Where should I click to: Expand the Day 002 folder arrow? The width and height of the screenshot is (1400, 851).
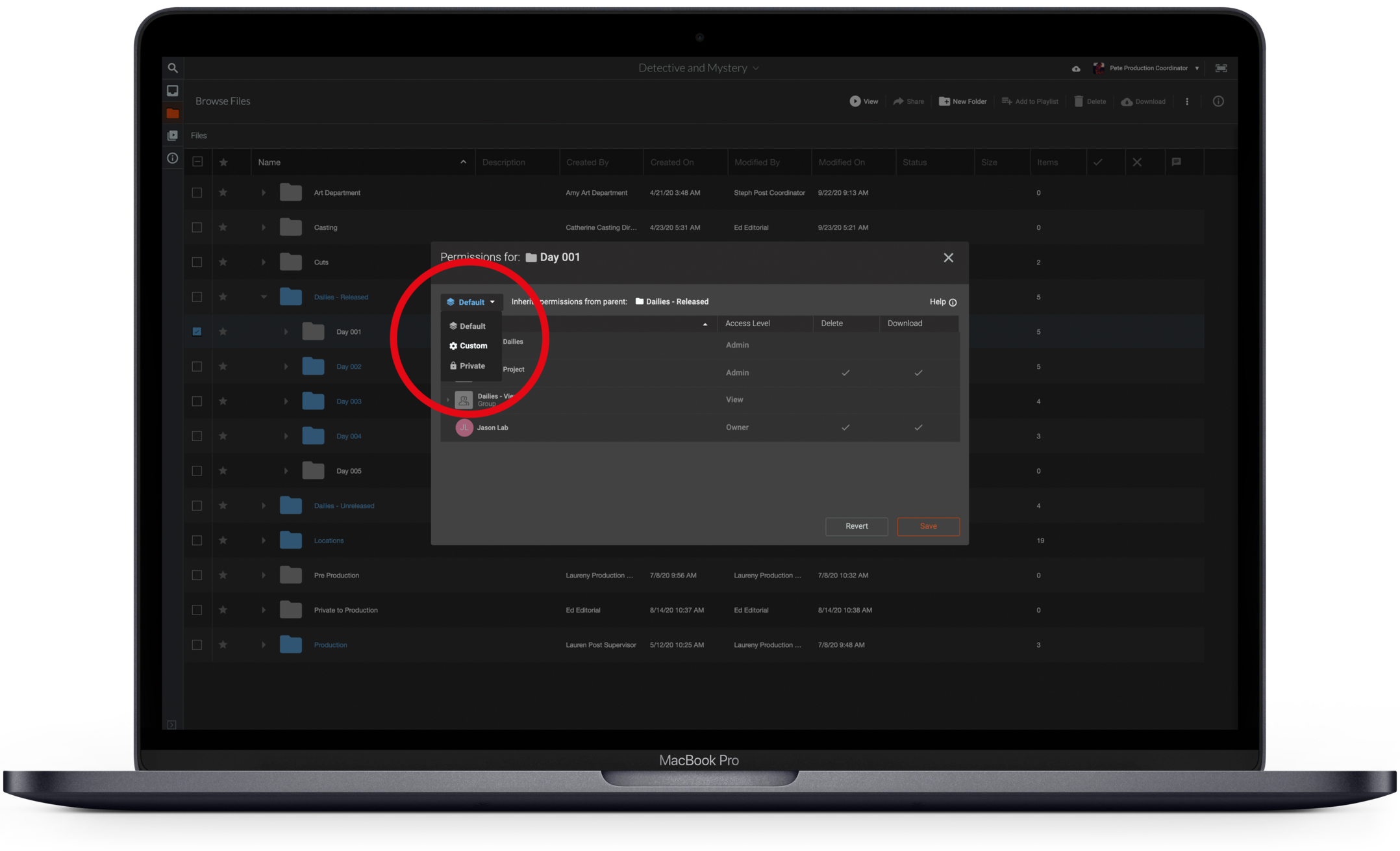tap(286, 367)
